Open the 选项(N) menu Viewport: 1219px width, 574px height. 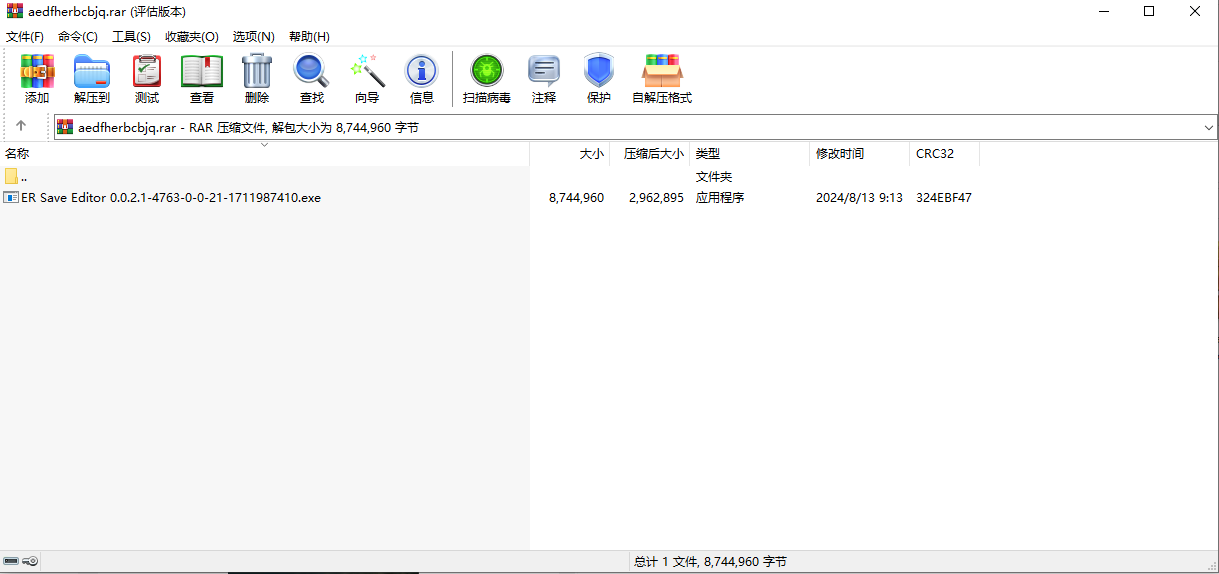[x=253, y=37]
